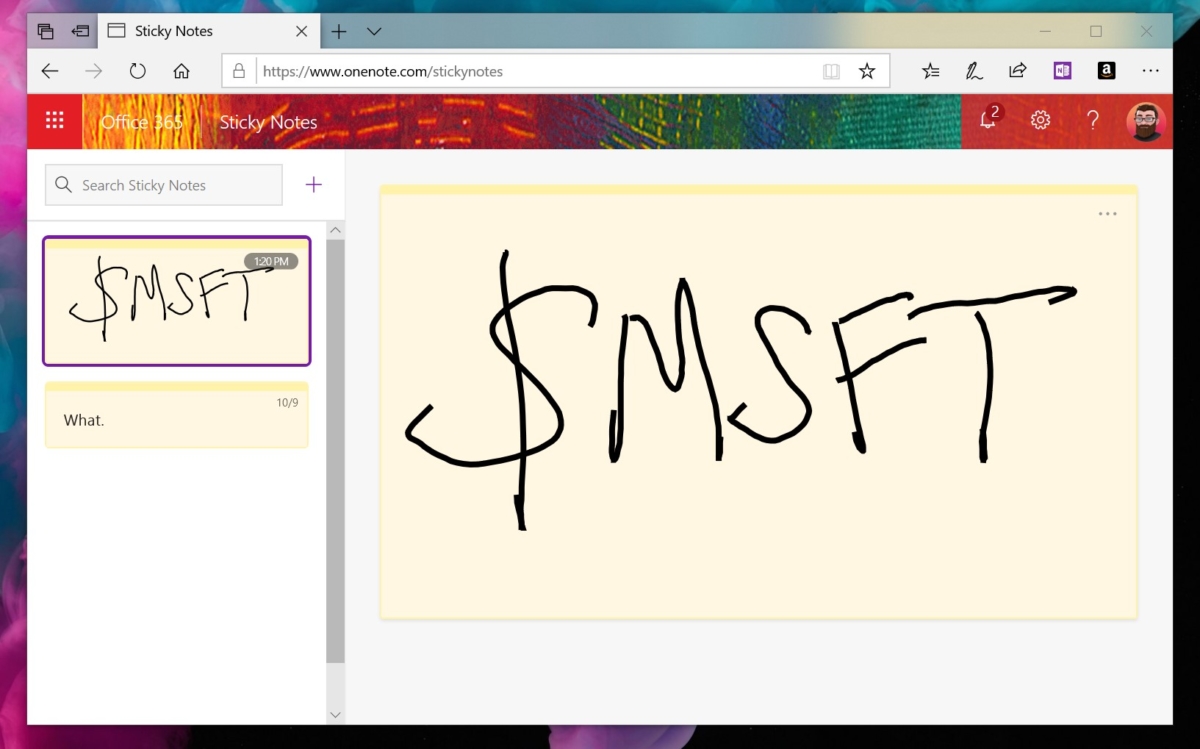Launch the OneNote extension in the toolbar

tap(1061, 70)
